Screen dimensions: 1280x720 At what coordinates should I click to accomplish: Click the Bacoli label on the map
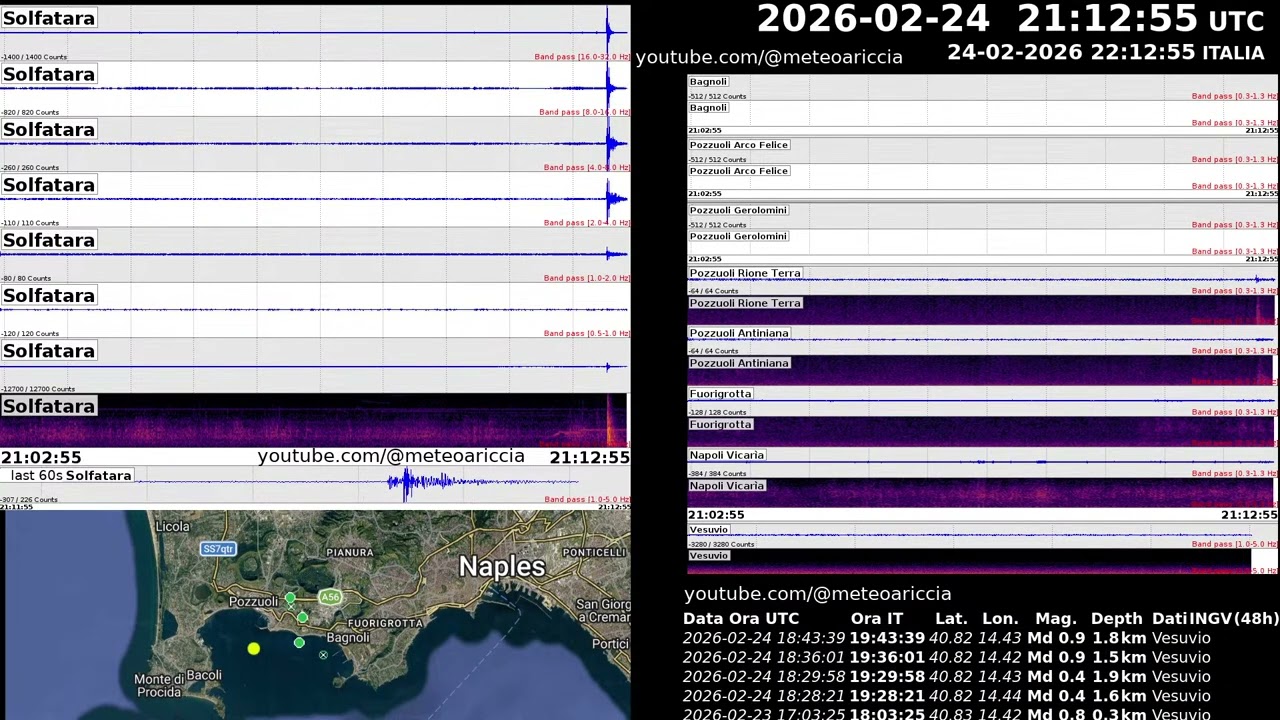coord(204,675)
